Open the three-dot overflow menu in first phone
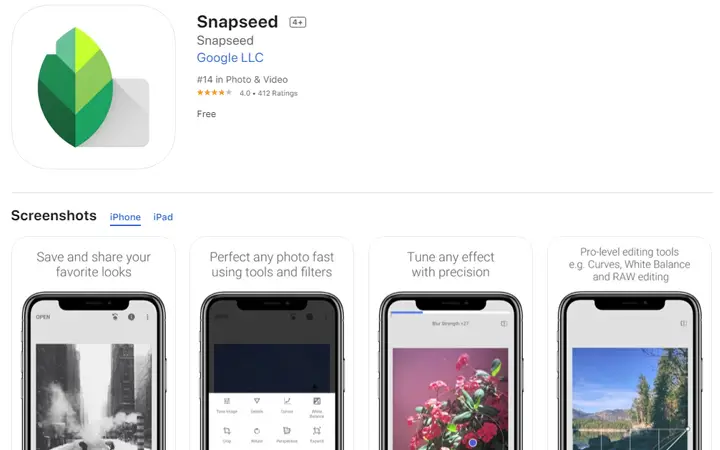Image resolution: width=720 pixels, height=450 pixels. pos(147,317)
